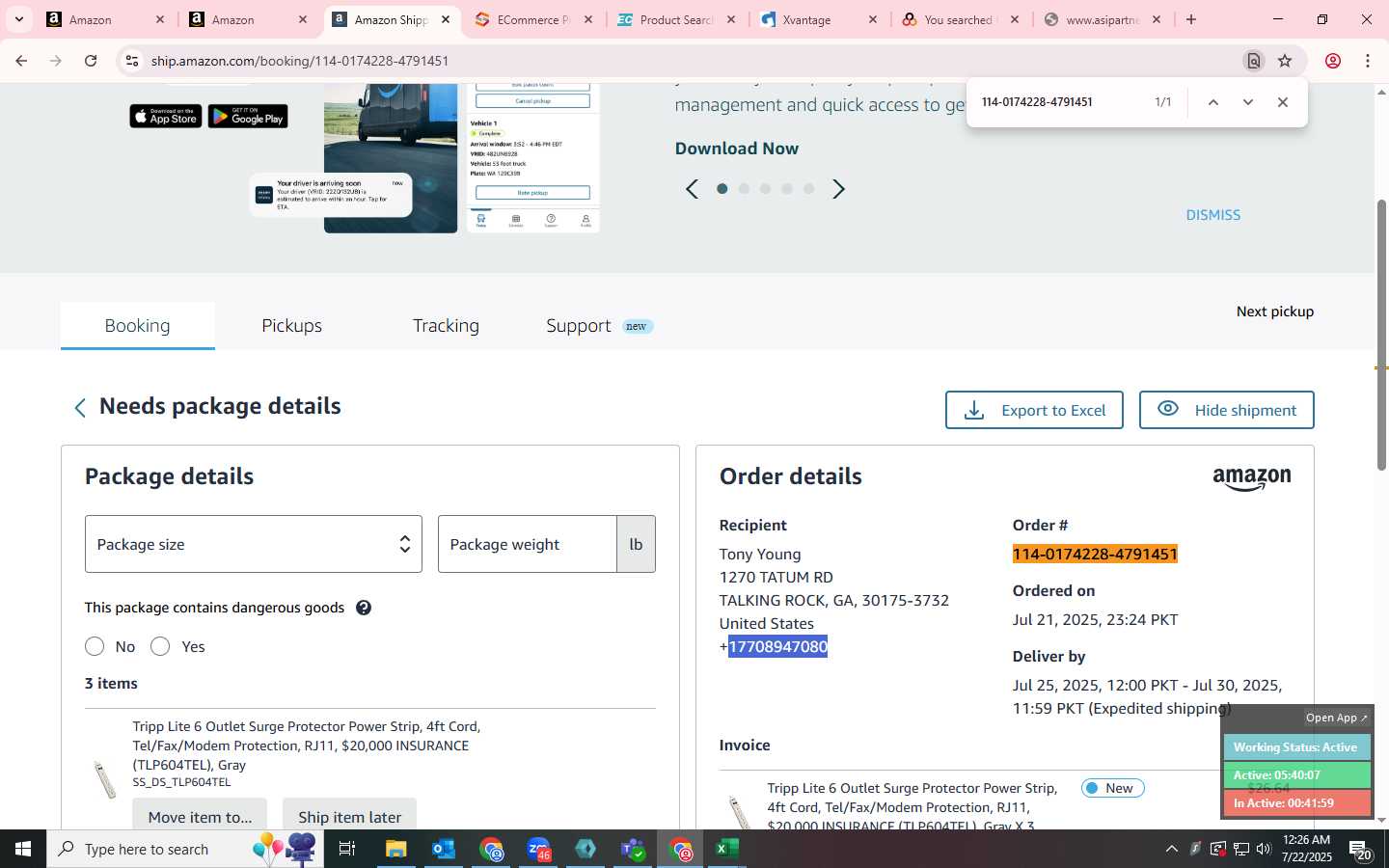Image resolution: width=1389 pixels, height=868 pixels.
Task: Open Chrome three-dot menu
Action: pos(1368,61)
